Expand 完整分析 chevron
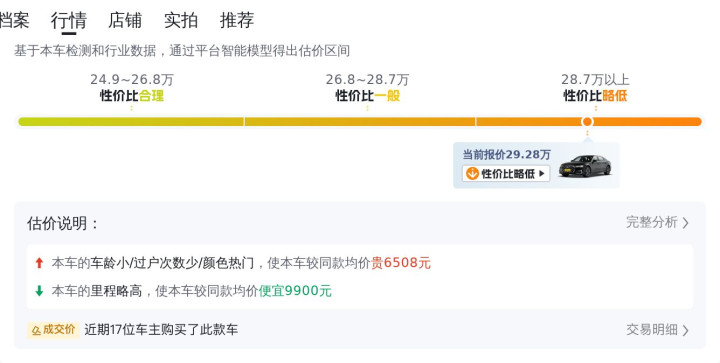 click(685, 223)
